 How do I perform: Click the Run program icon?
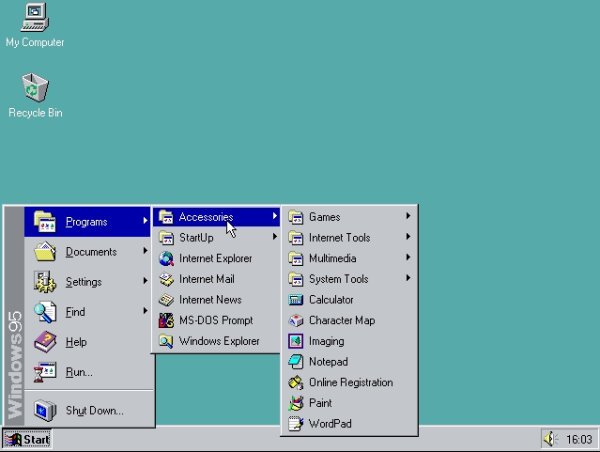[45, 372]
